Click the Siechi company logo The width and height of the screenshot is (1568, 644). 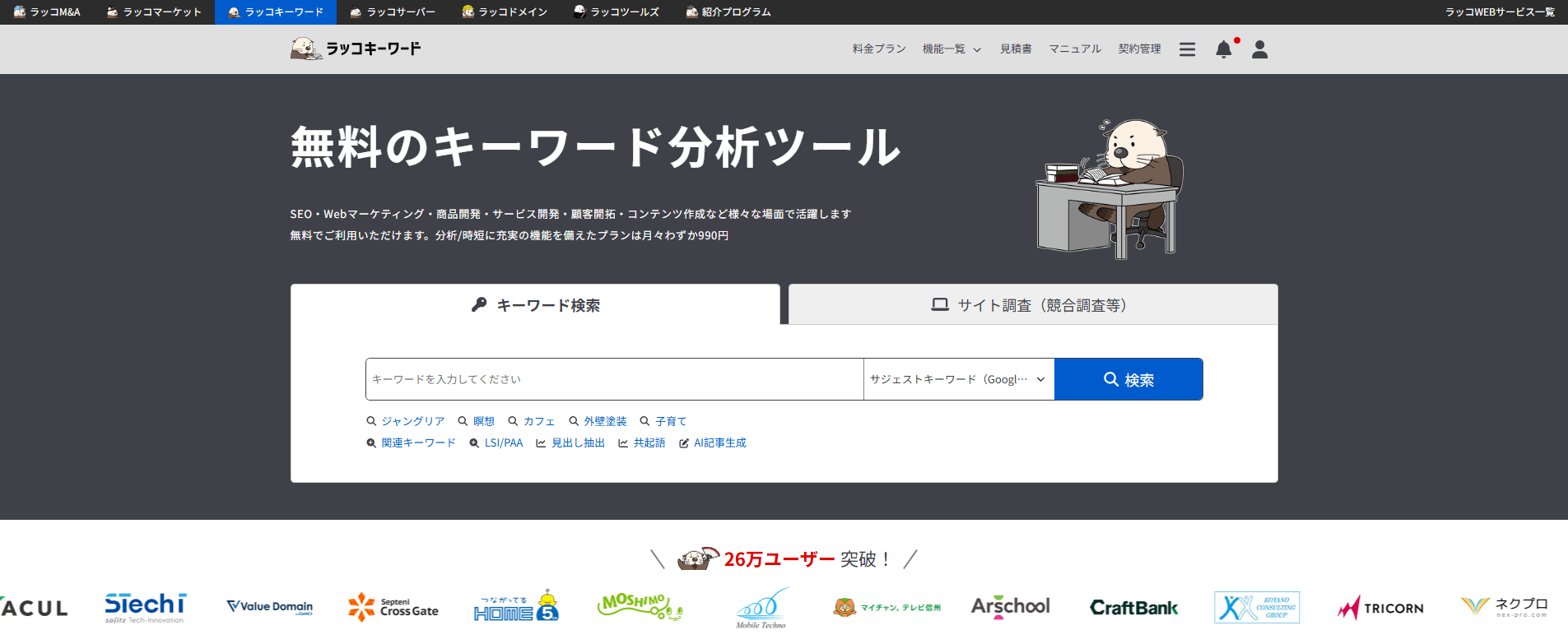146,608
